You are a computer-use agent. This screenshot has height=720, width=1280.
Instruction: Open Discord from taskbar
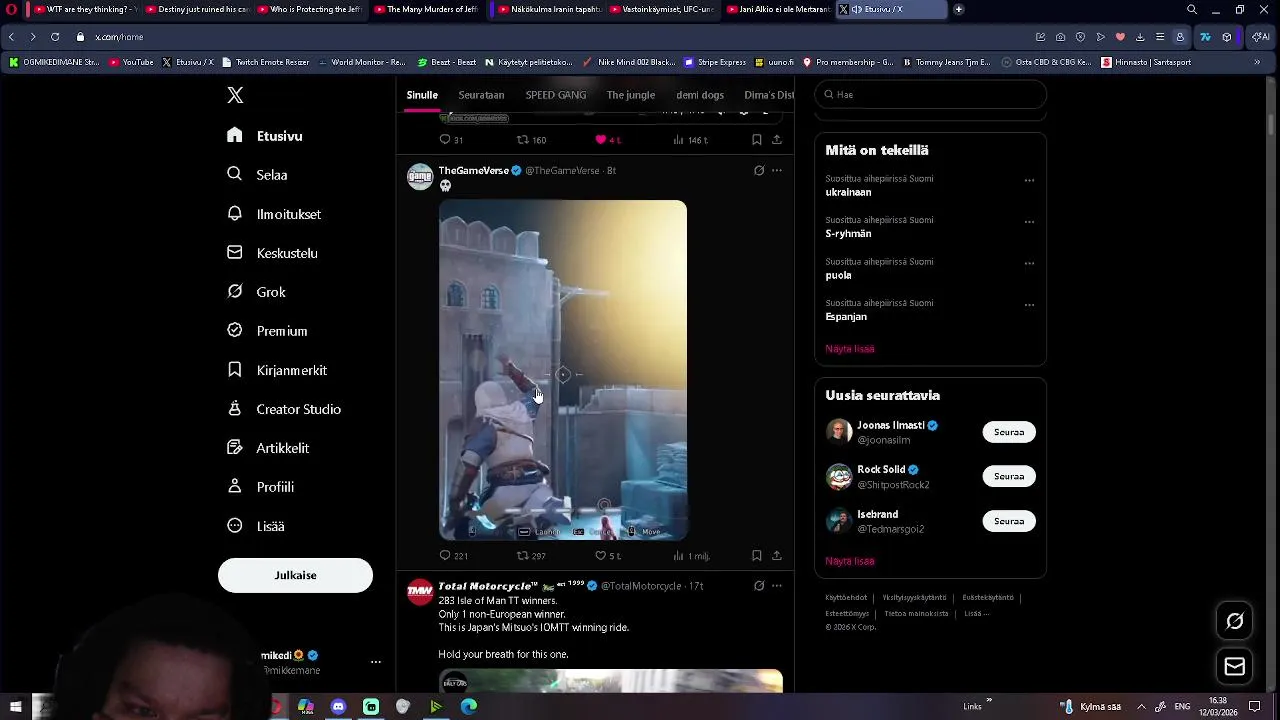click(338, 707)
